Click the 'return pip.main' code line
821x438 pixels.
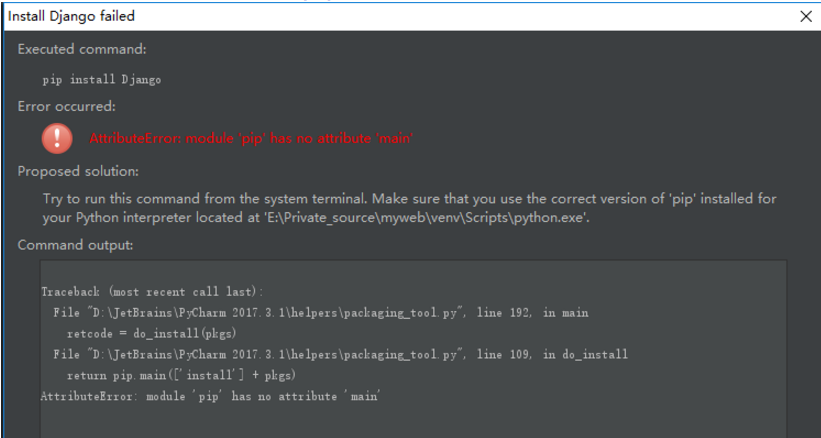(x=182, y=376)
